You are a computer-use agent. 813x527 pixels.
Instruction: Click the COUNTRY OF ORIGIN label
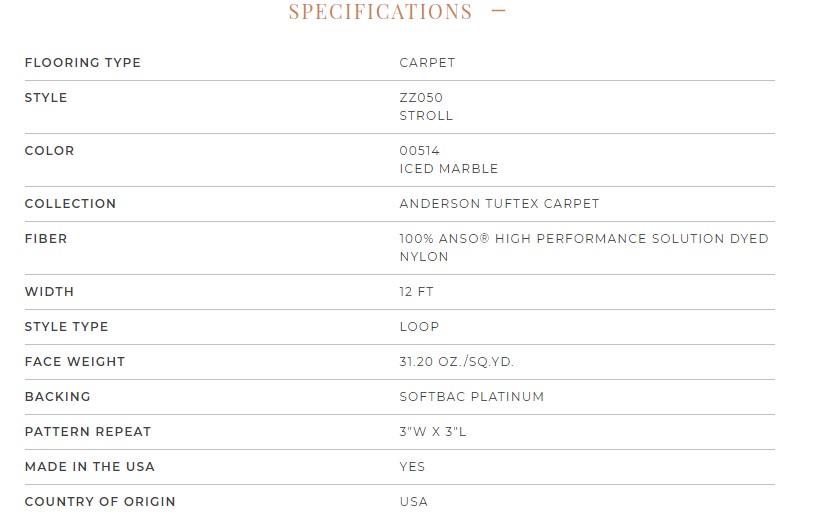(100, 502)
